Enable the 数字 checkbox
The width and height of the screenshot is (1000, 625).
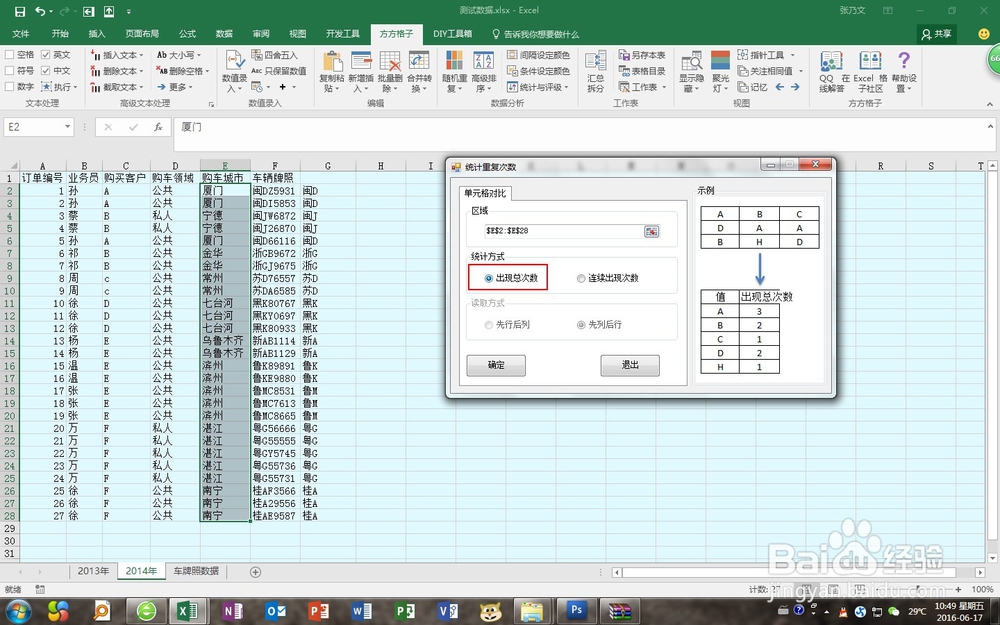[10, 87]
